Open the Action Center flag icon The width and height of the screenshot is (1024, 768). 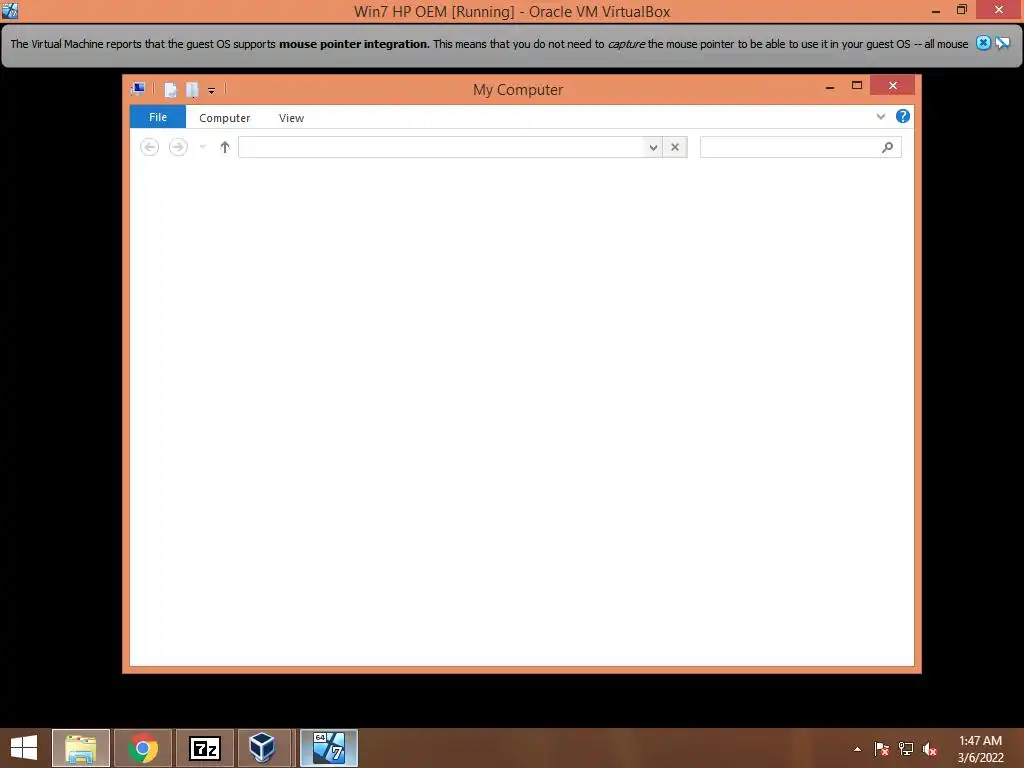click(x=882, y=749)
